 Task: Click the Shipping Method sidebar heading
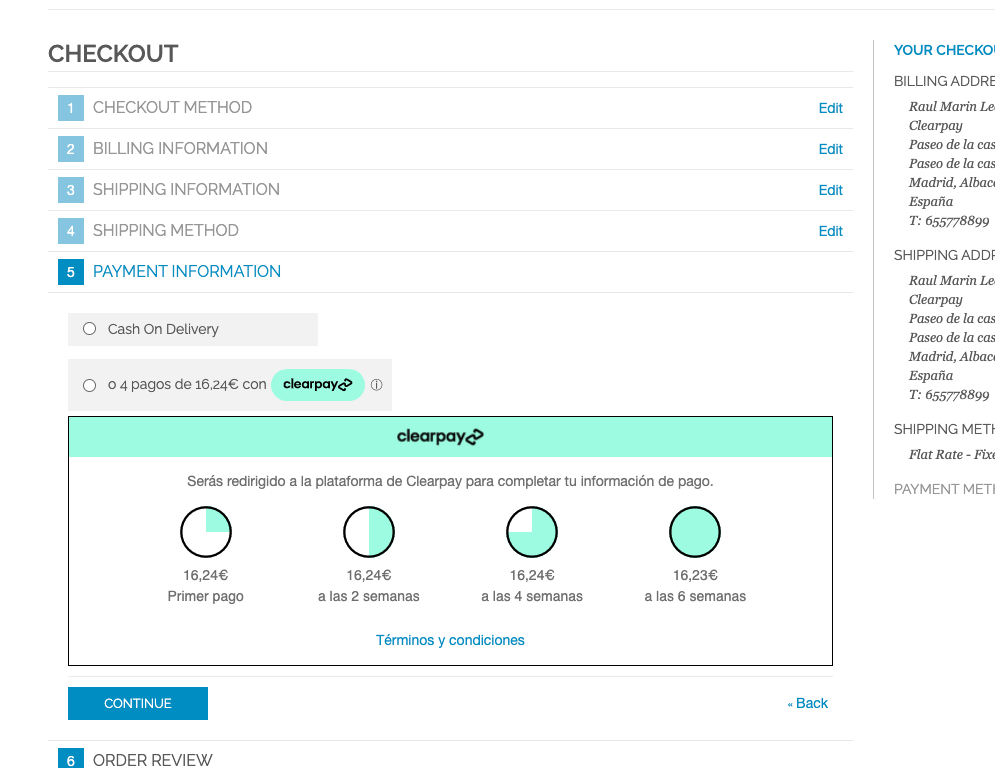944,429
